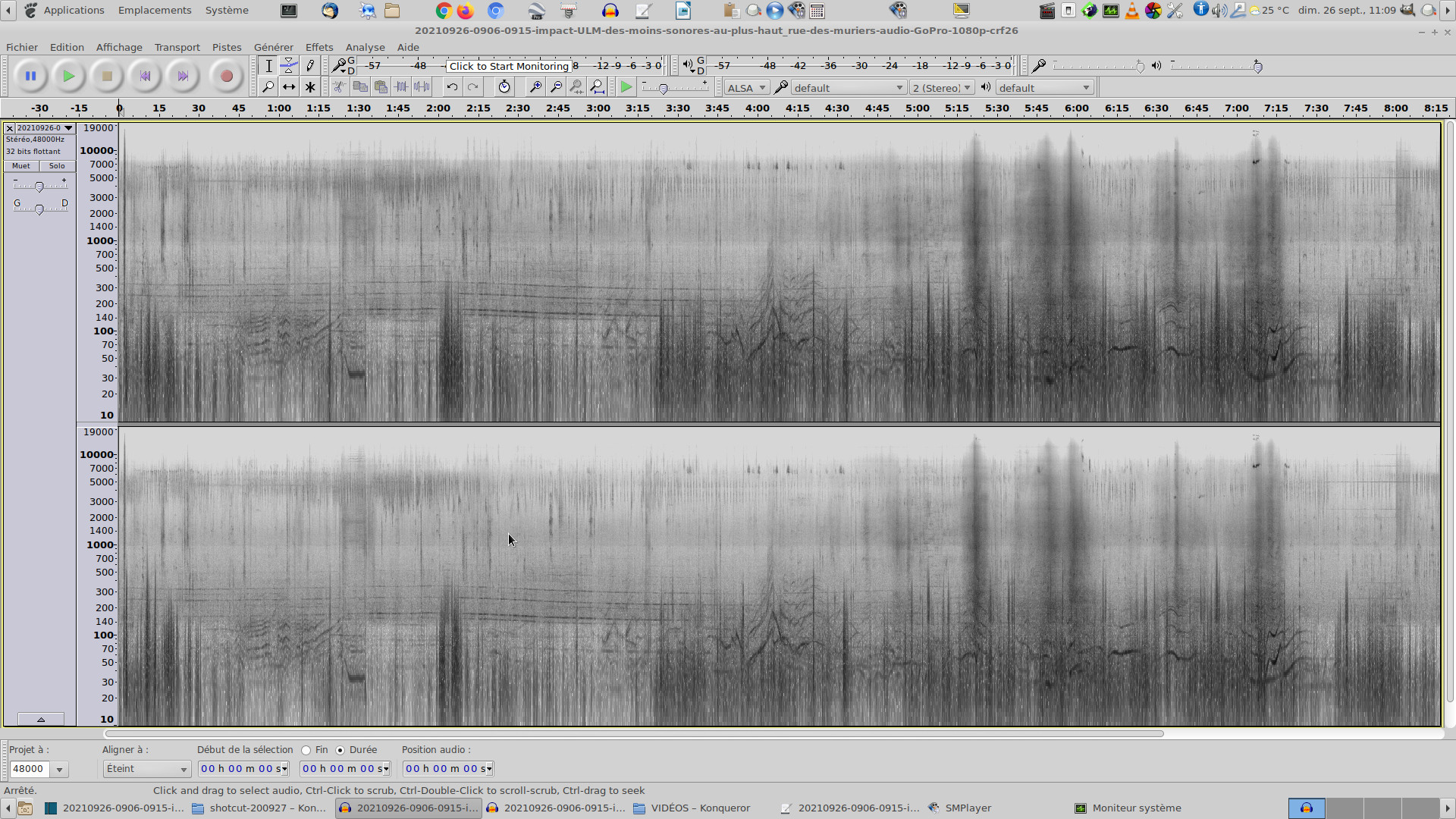Select the Time Shift tool

pyautogui.click(x=289, y=87)
